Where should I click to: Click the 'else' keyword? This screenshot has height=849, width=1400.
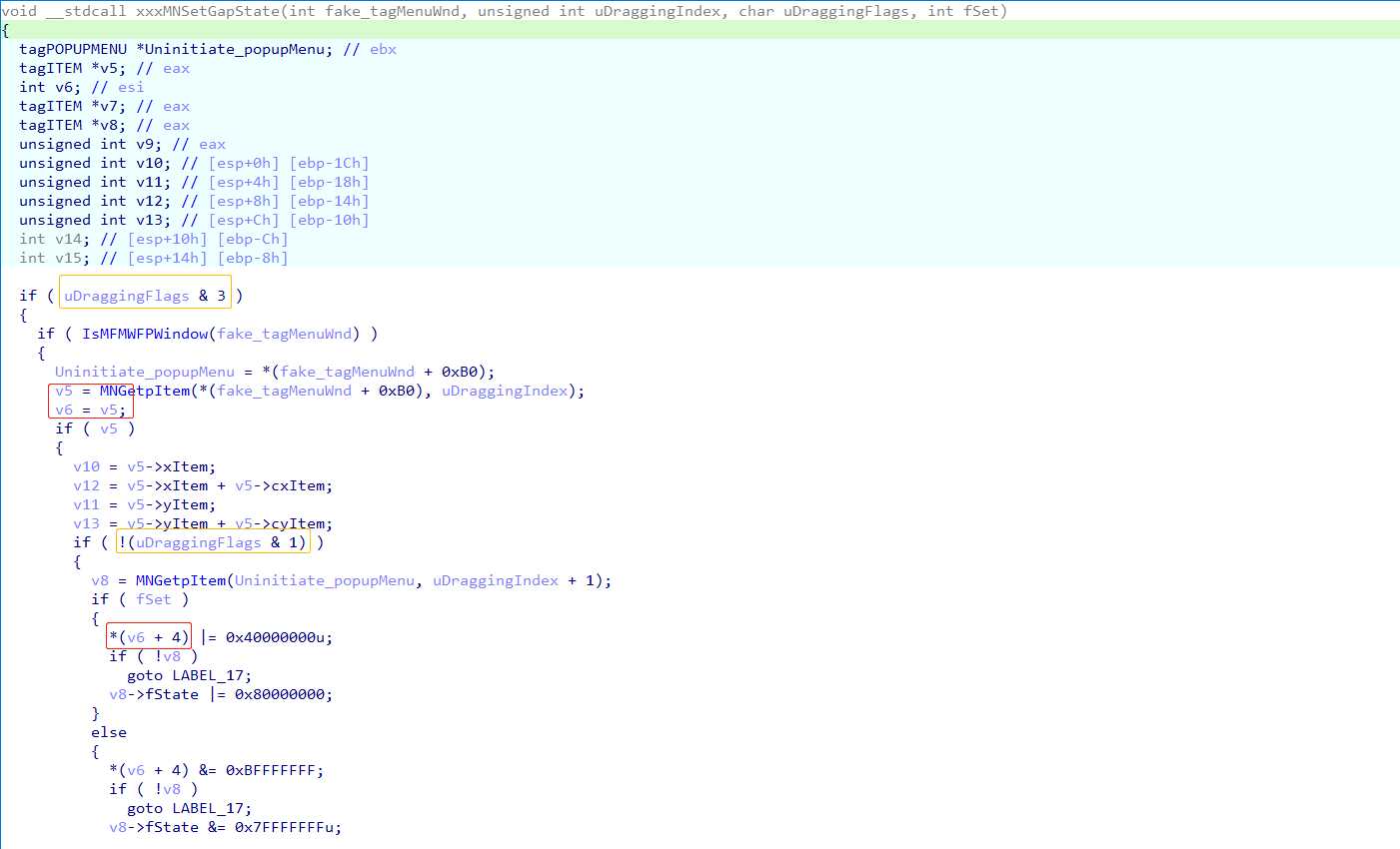[x=109, y=732]
